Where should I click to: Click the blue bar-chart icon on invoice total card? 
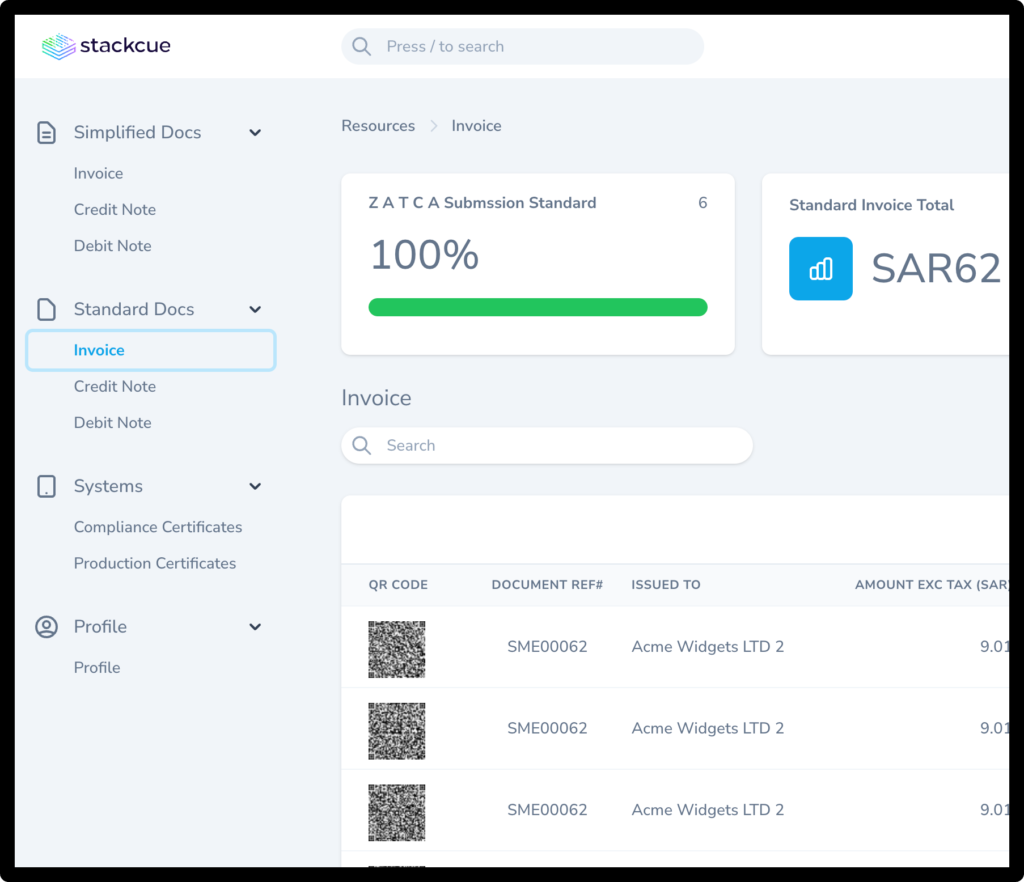(821, 268)
